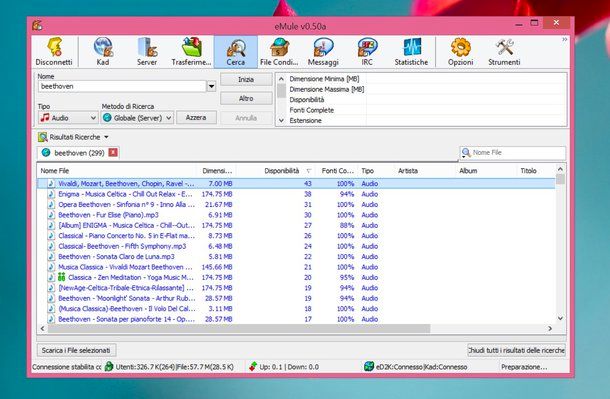This screenshot has height=399, width=610.
Task: Click the Altro button
Action: tap(246, 99)
